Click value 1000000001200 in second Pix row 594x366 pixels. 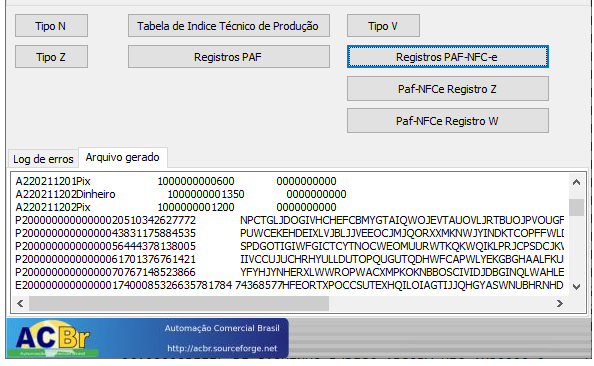[196, 208]
